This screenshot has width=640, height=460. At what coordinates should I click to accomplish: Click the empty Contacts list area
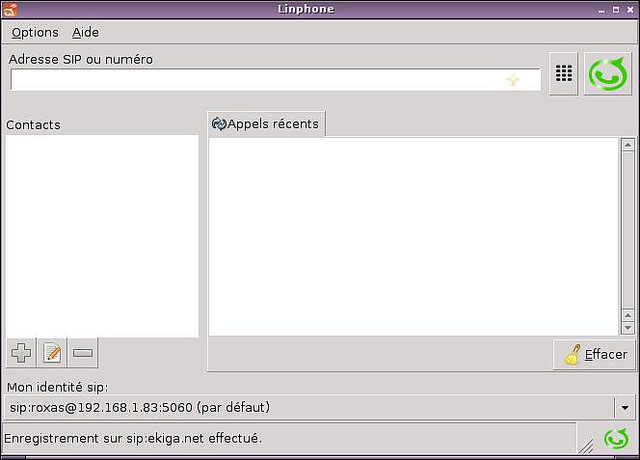point(102,236)
